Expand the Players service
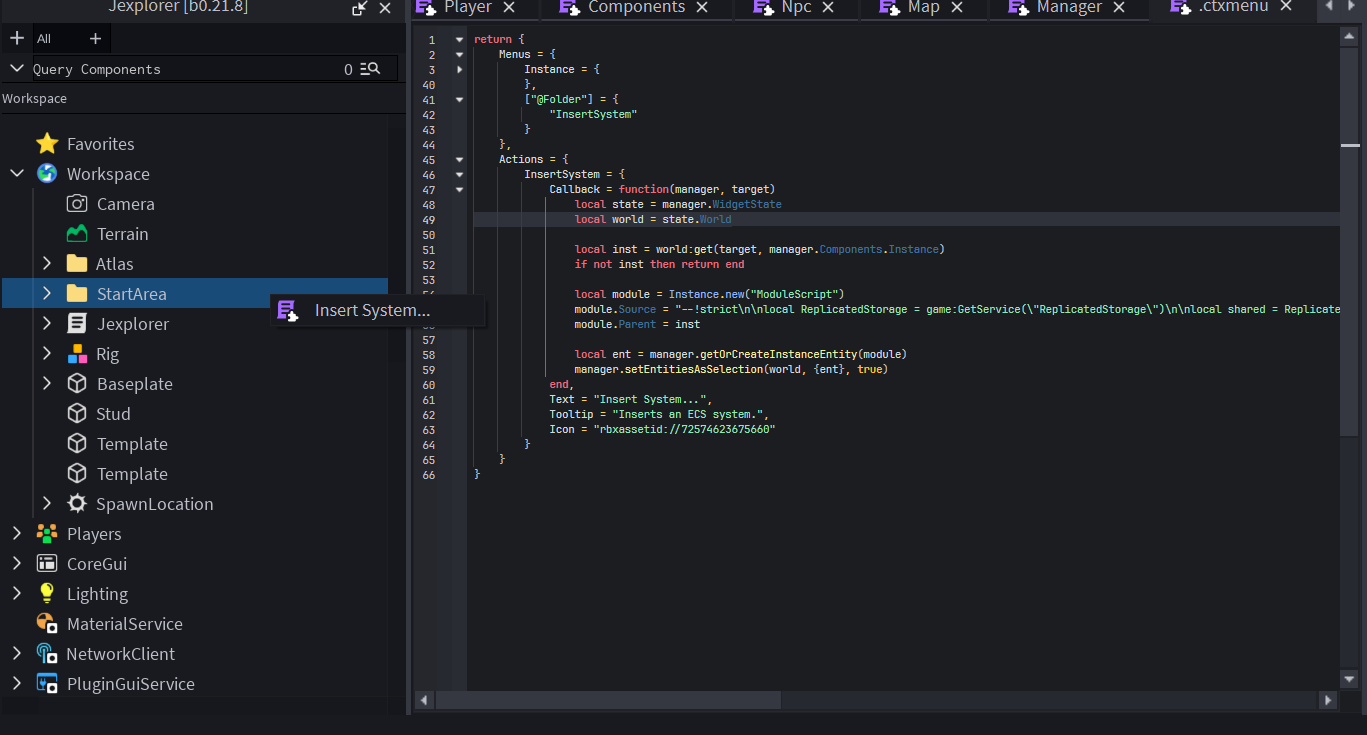 17,534
